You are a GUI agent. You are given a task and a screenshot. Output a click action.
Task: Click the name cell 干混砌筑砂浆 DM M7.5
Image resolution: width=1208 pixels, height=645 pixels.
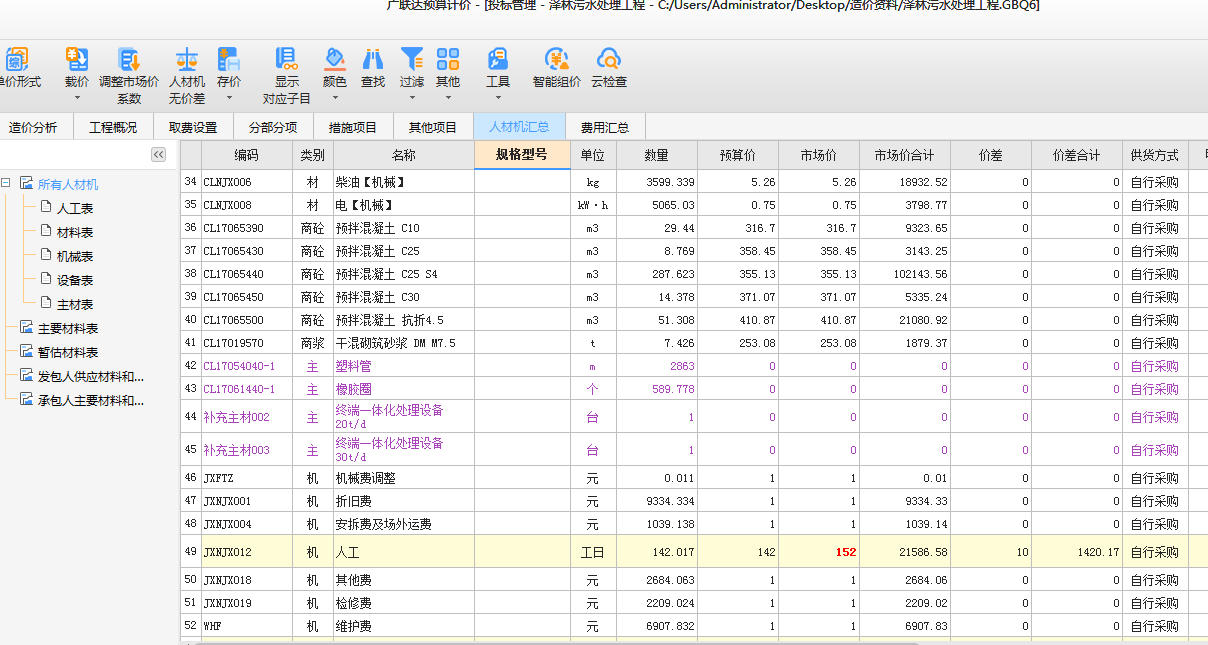click(x=404, y=343)
